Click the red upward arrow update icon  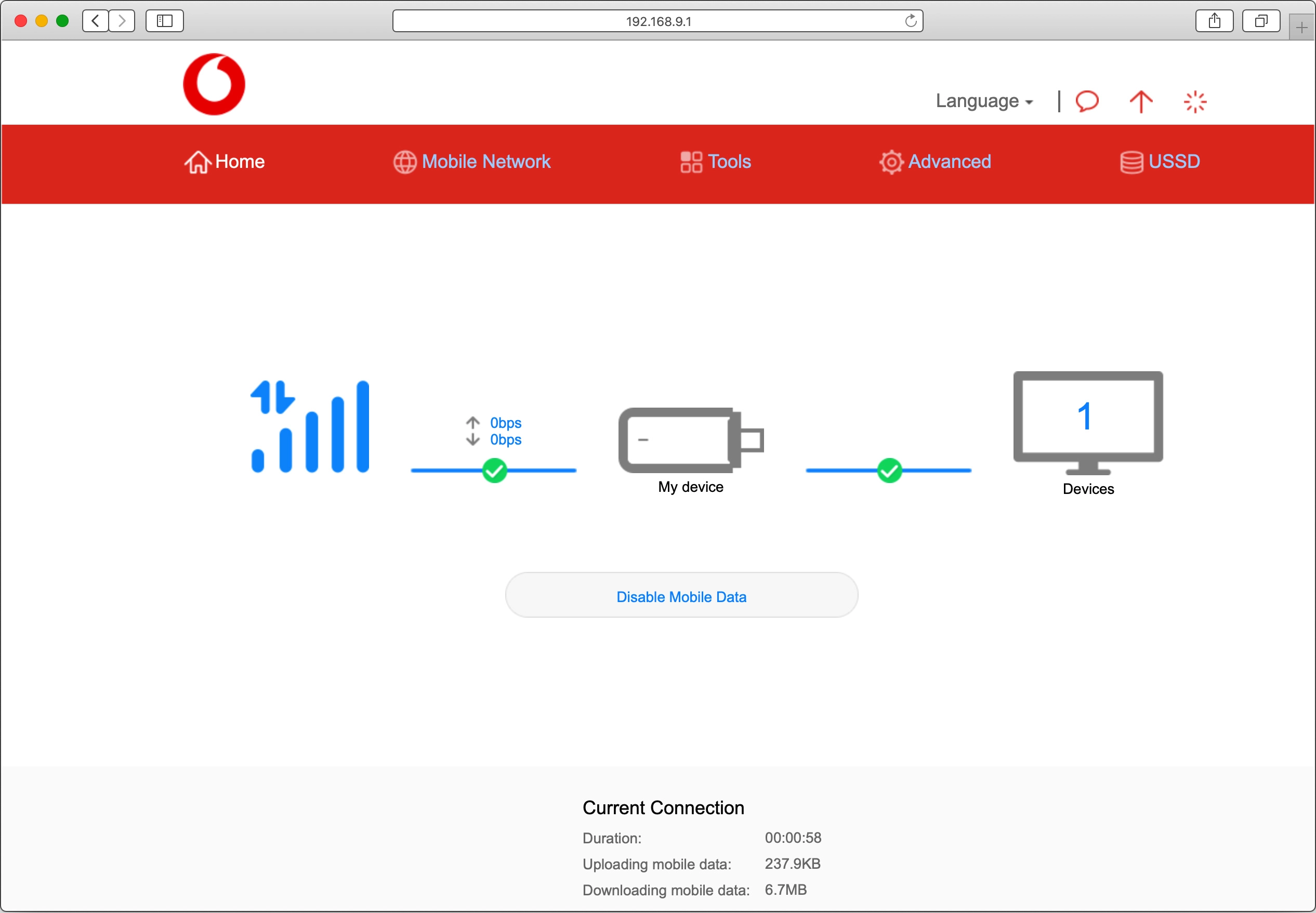[x=1141, y=101]
